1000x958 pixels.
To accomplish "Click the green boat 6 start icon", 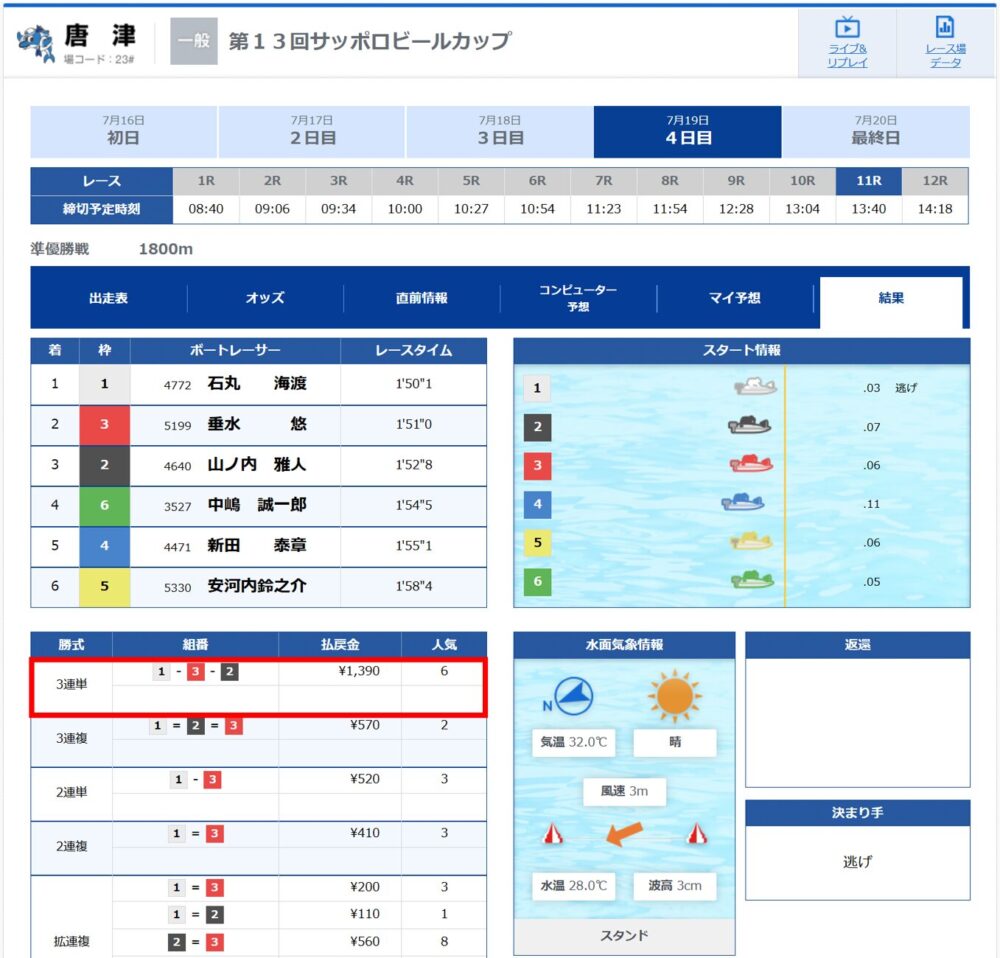I will click(753, 580).
